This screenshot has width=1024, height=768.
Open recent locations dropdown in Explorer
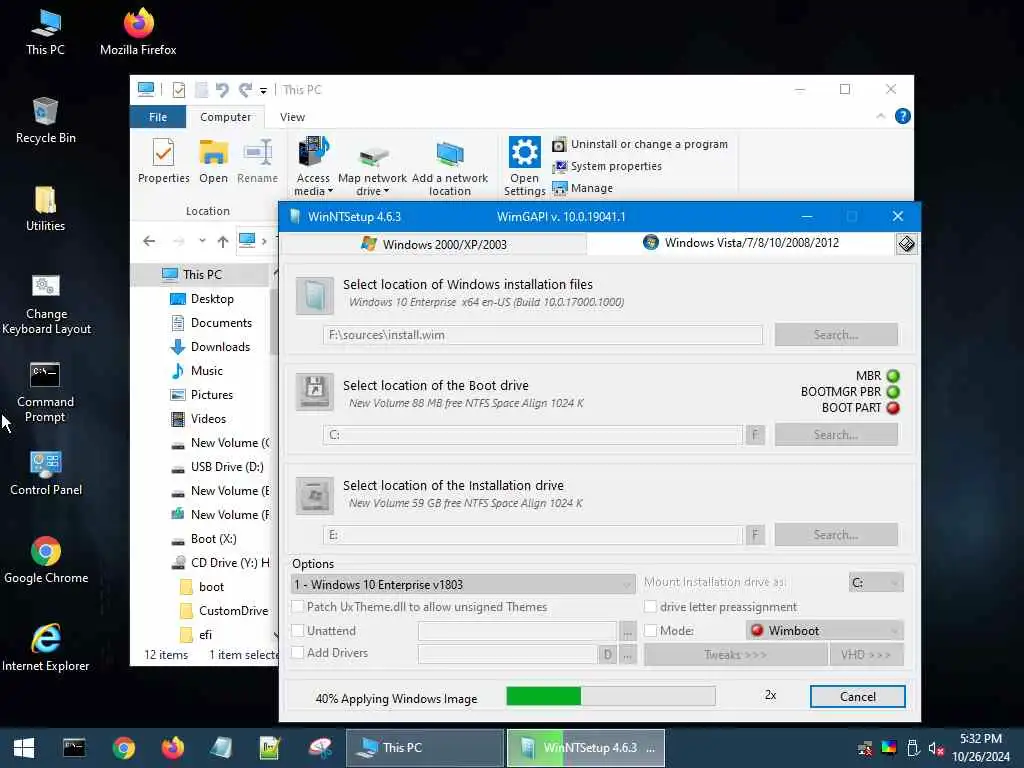pos(202,241)
